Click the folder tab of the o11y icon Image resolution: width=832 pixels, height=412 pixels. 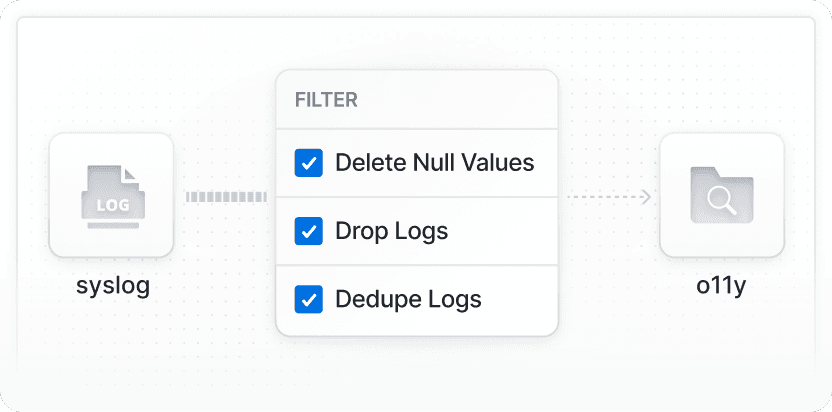pos(704,172)
